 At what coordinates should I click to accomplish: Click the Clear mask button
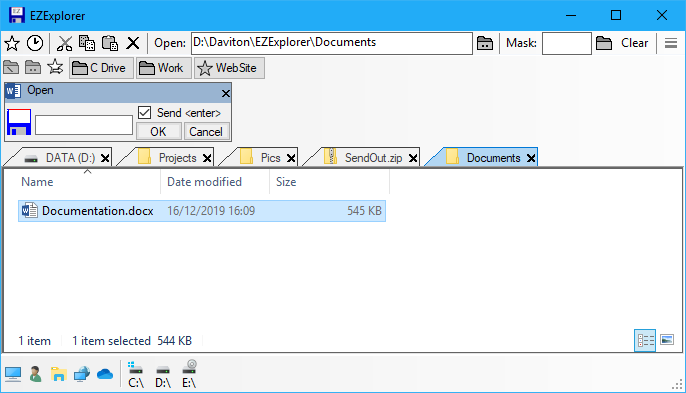coord(634,43)
